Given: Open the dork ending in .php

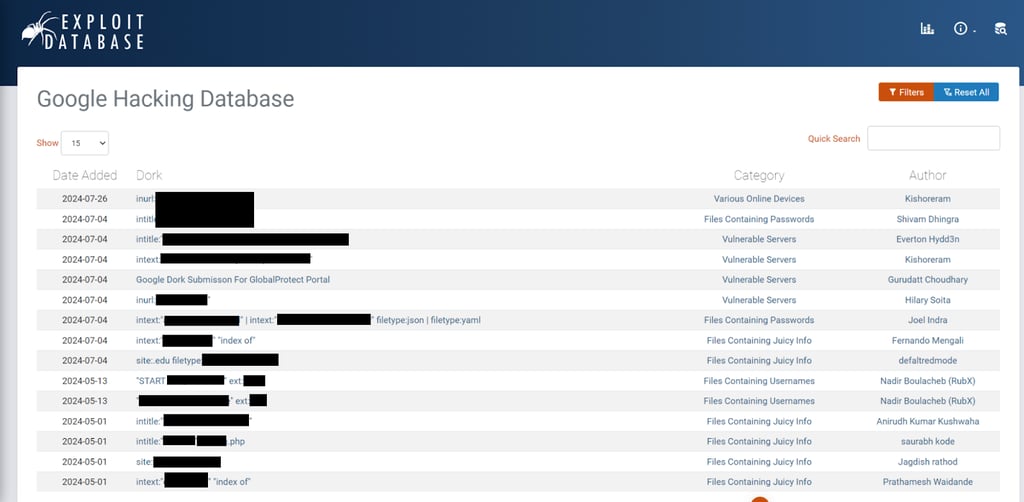Looking at the screenshot, I should tap(190, 441).
